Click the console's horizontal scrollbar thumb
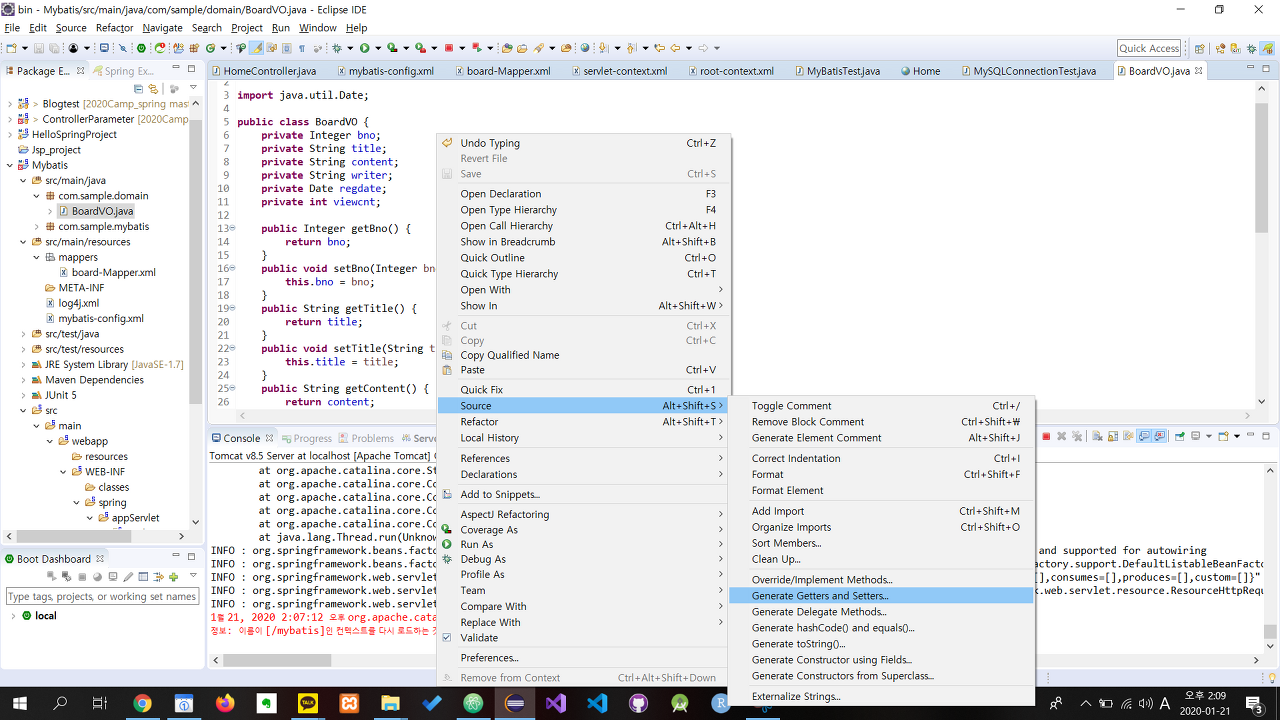Viewport: 1280px width, 720px height. coord(277,660)
